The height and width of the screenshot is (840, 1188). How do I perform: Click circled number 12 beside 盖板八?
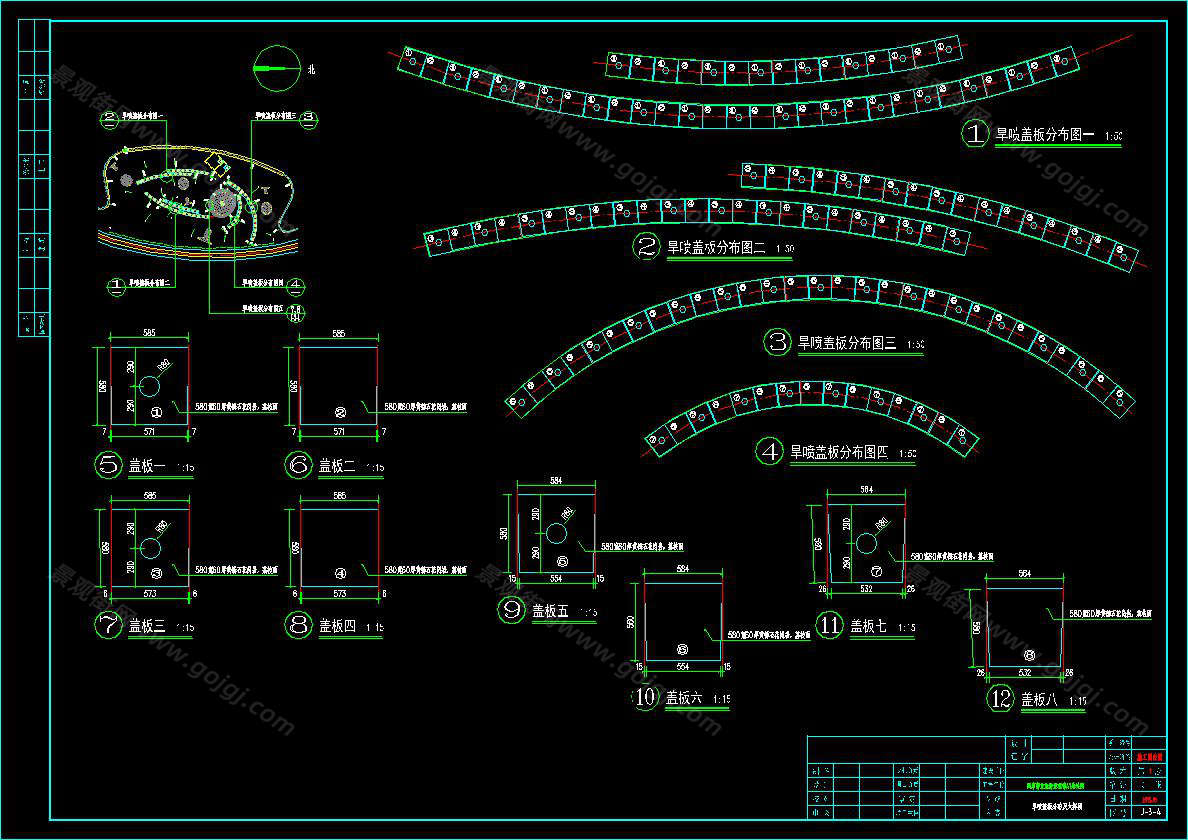point(1001,699)
